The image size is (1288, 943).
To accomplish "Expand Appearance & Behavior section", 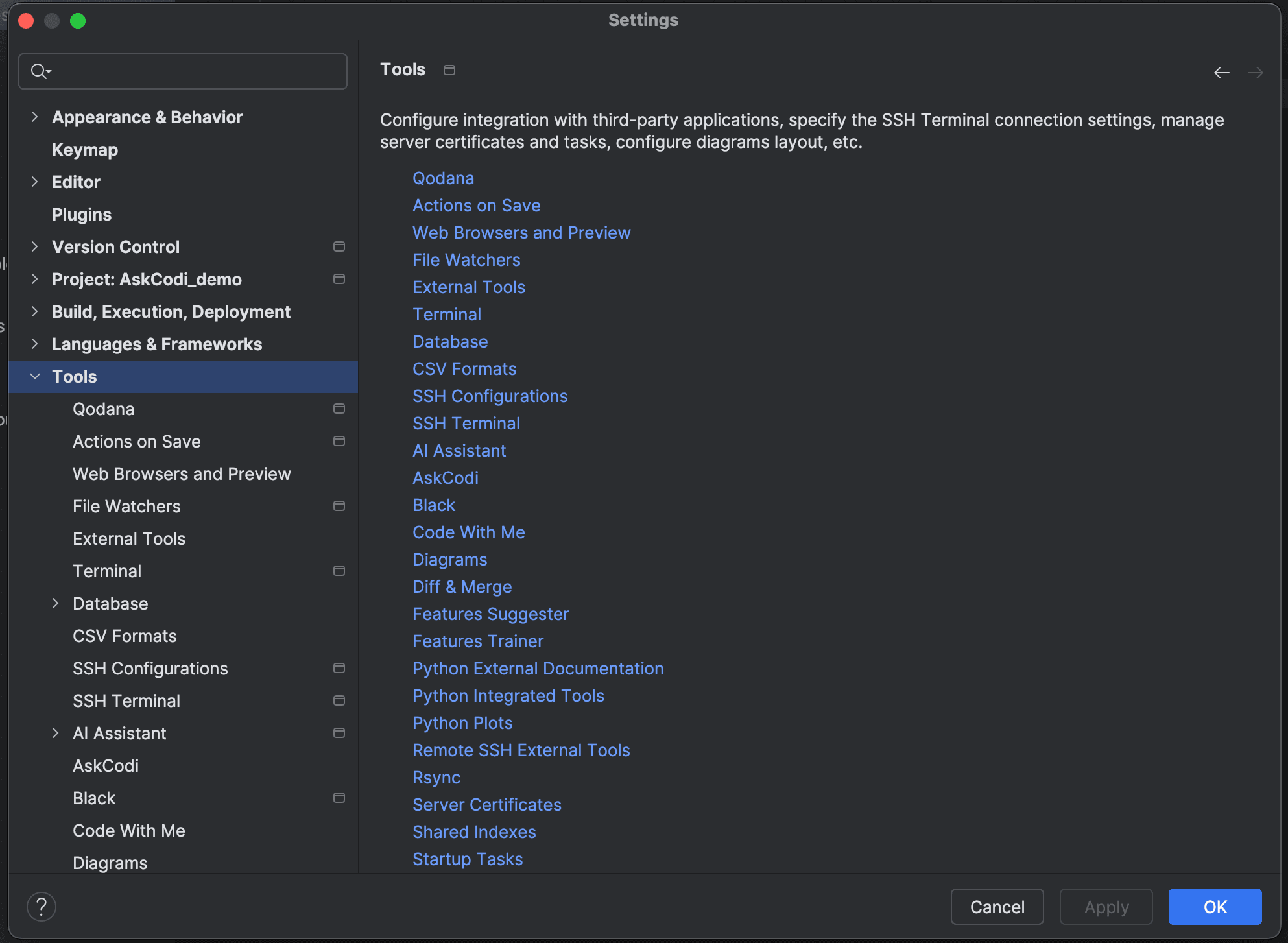I will 36,116.
